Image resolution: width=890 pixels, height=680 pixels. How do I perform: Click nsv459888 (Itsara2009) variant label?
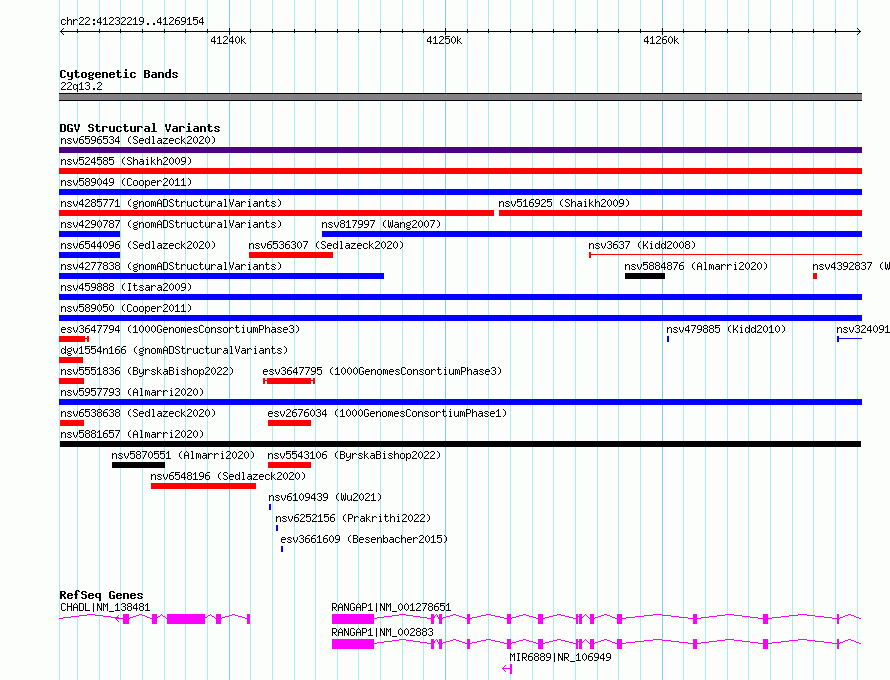point(126,287)
